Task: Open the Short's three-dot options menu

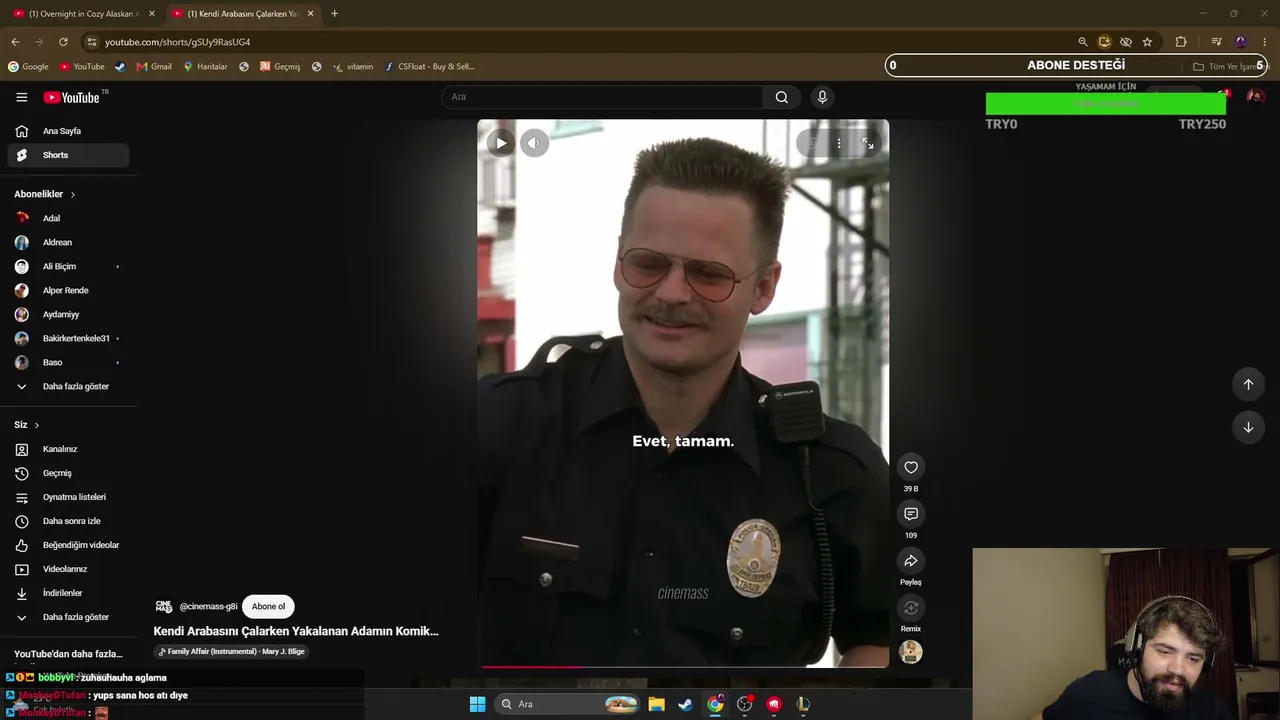Action: 839,143
